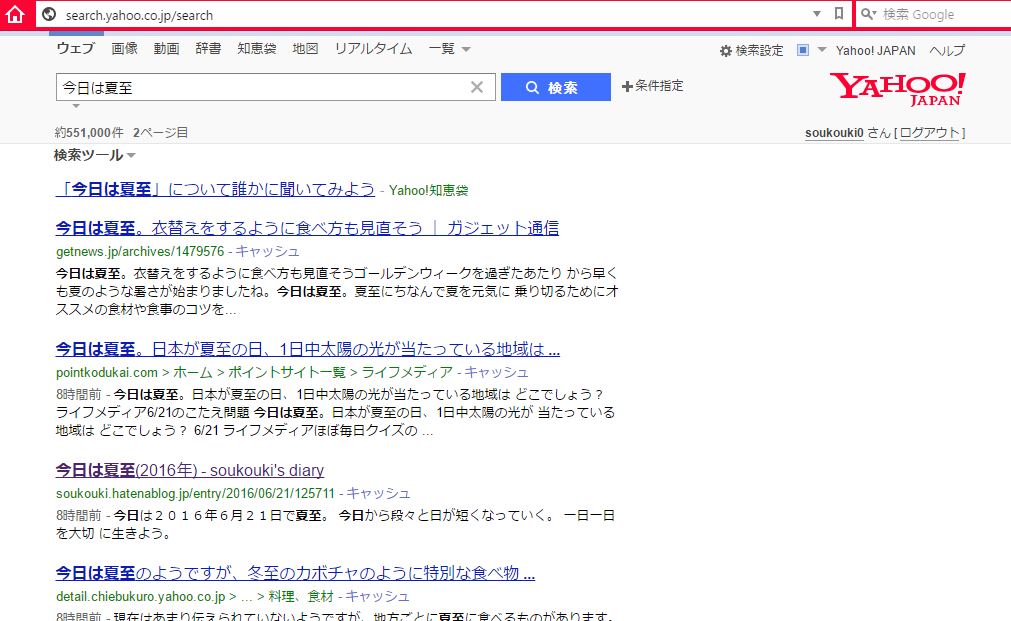Expand the 一覧 dropdown
1011x621 pixels.
click(x=449, y=48)
